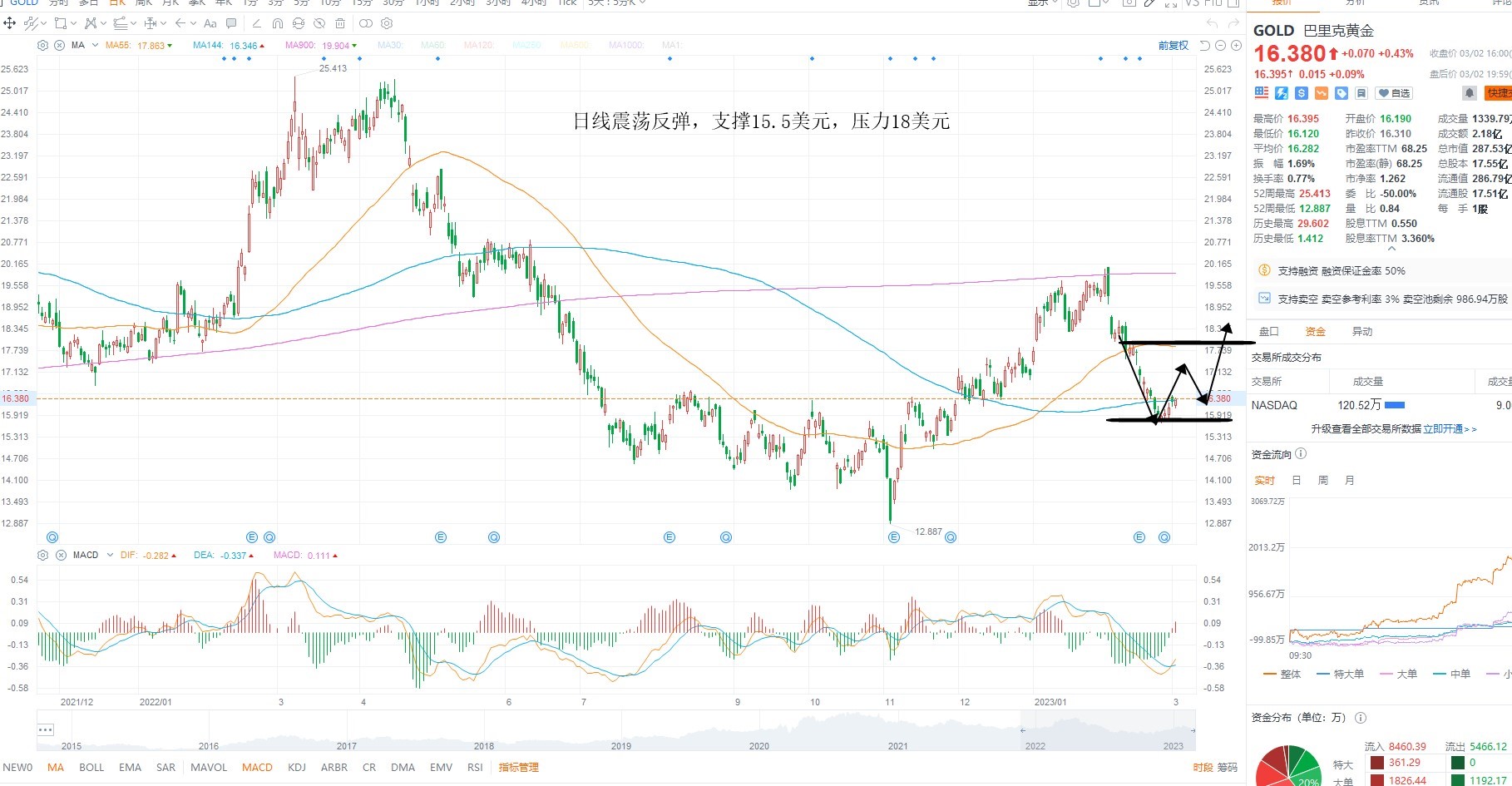Click the comment bubble annotation tool
Viewport: 1512px width, 786px height.
[231, 23]
